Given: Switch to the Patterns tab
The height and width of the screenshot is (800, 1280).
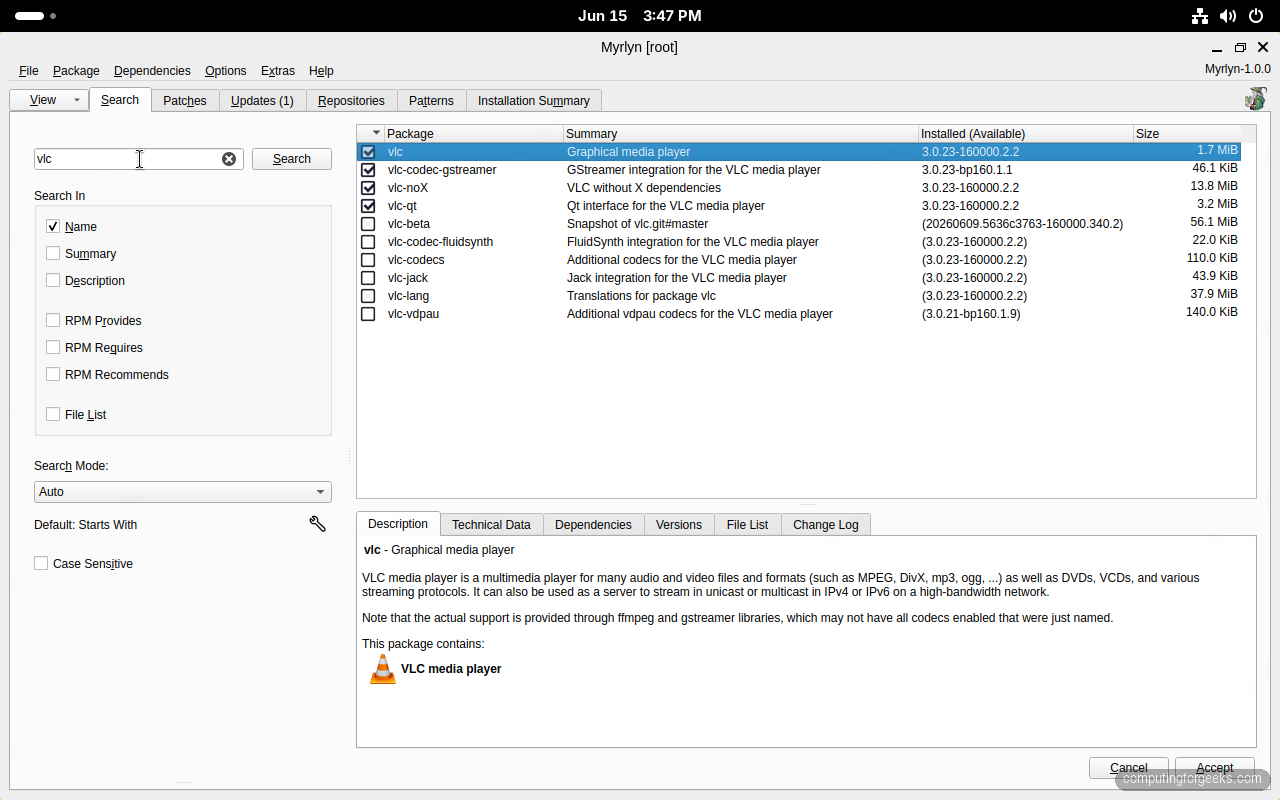Looking at the screenshot, I should point(431,101).
